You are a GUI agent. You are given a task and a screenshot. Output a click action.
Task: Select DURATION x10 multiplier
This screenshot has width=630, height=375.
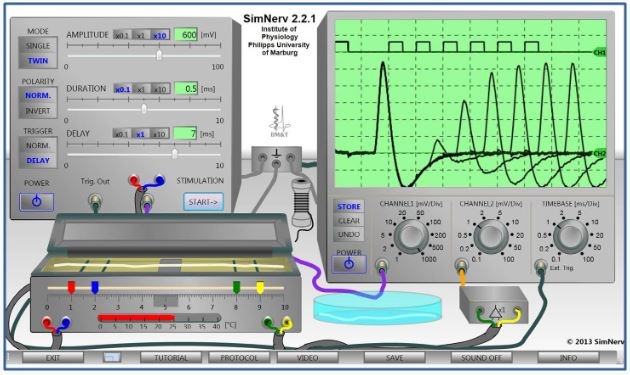[x=160, y=89]
